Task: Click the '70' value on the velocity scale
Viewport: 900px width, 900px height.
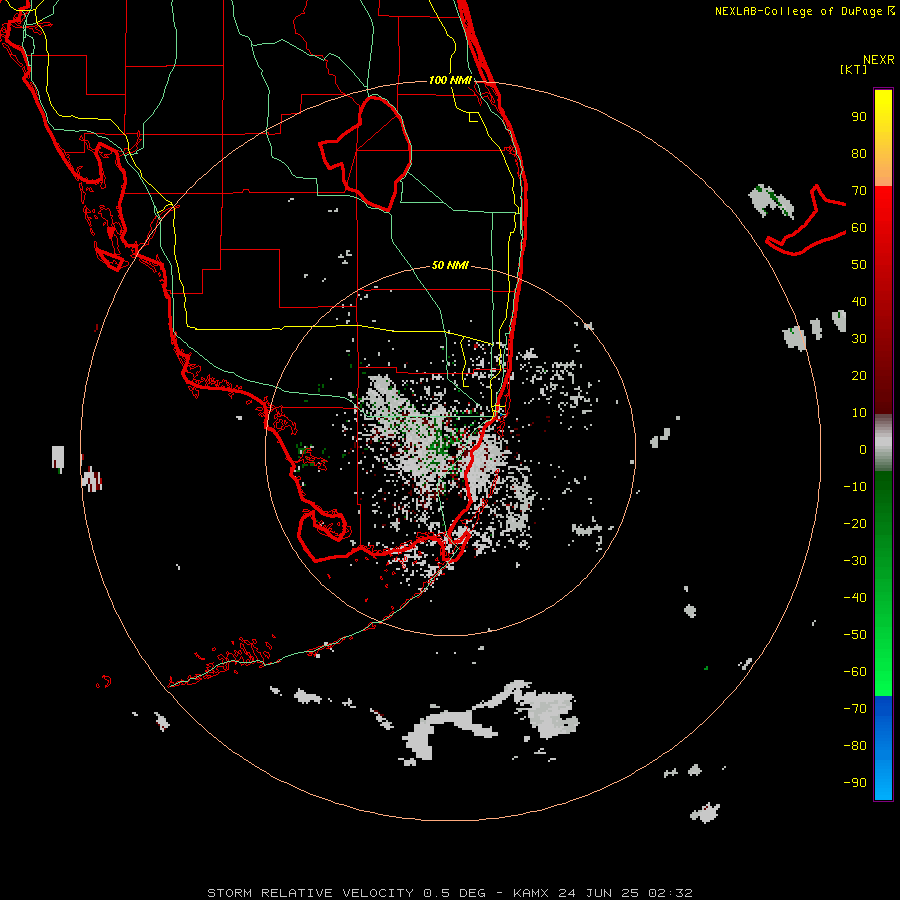Action: coord(859,191)
